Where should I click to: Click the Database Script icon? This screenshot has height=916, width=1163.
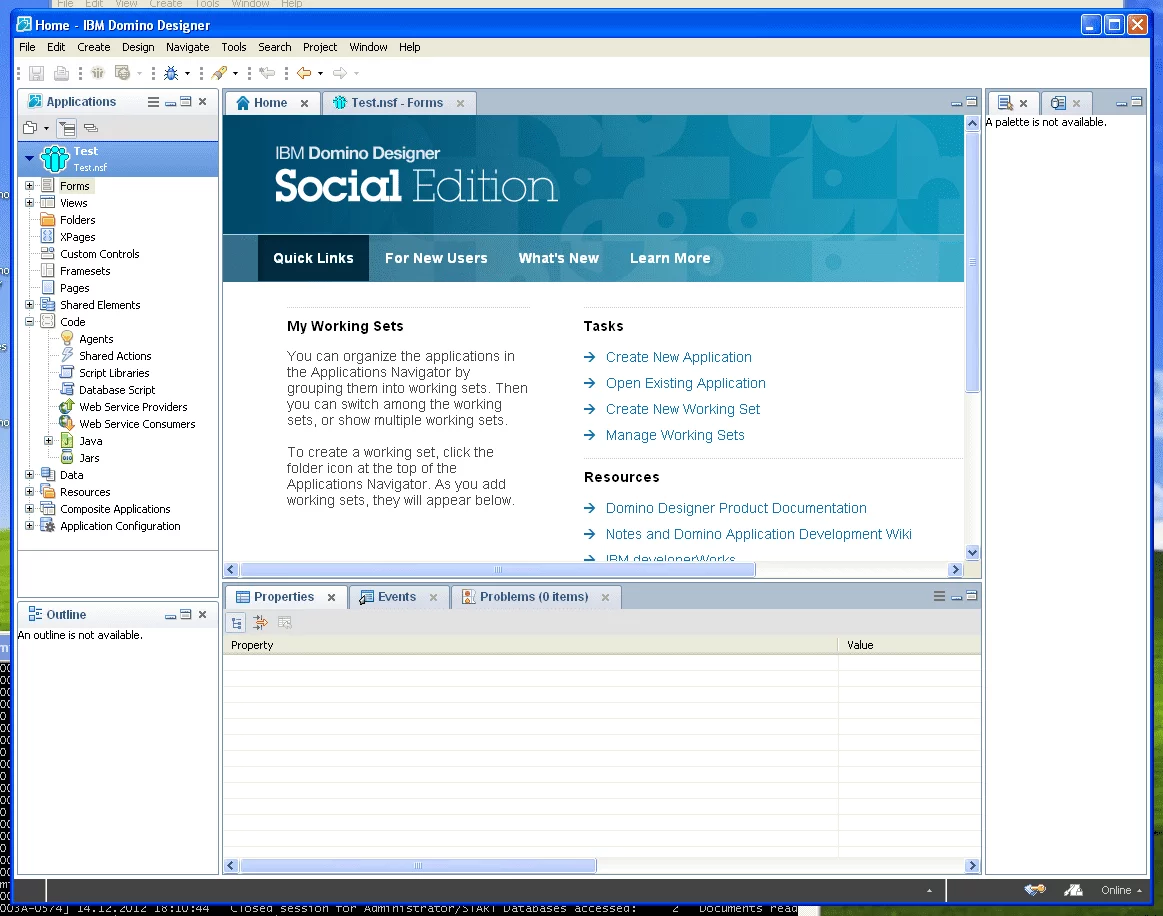67,390
